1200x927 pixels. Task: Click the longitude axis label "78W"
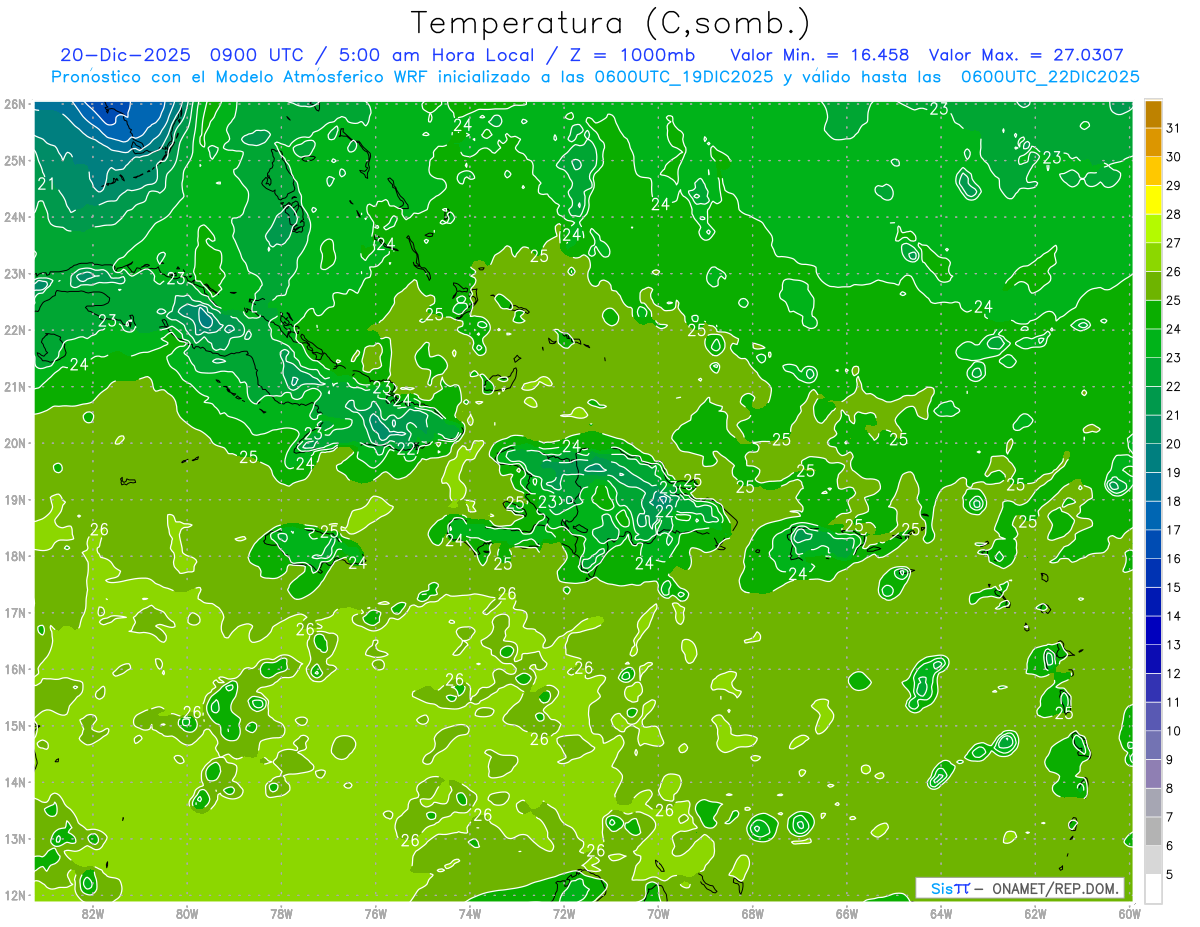[281, 913]
